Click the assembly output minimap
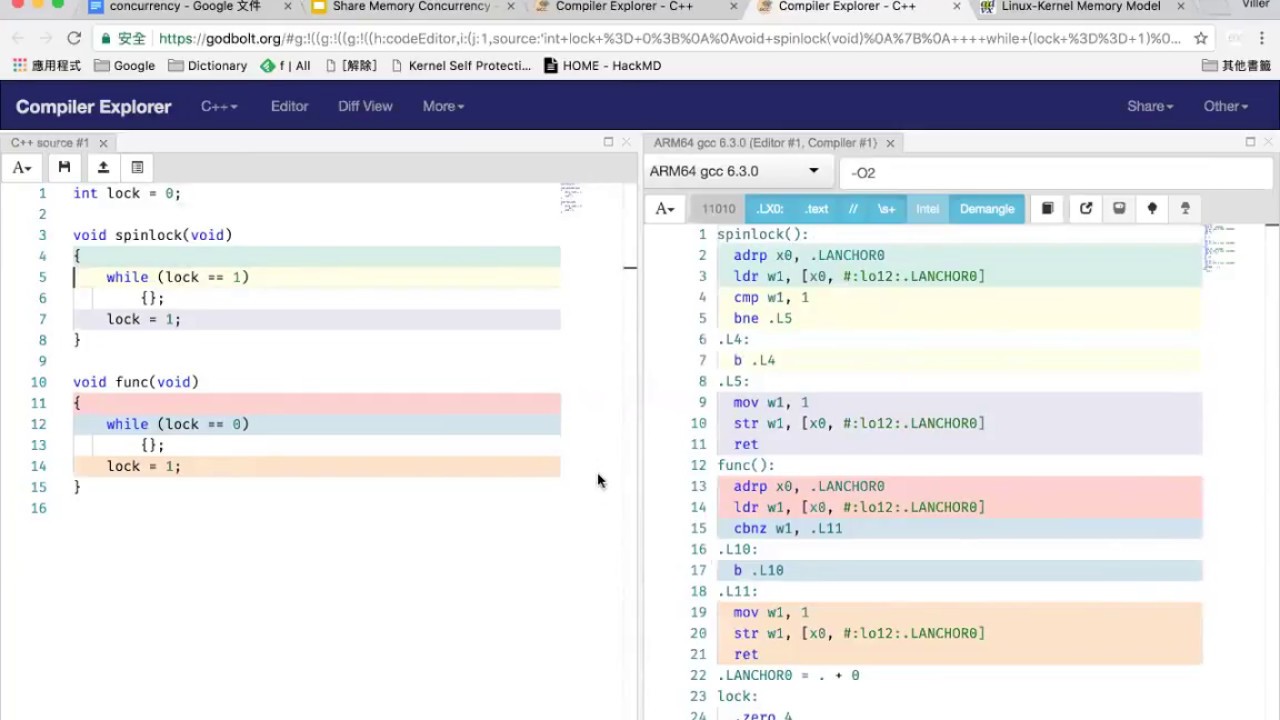The image size is (1280, 720). coord(1220,248)
